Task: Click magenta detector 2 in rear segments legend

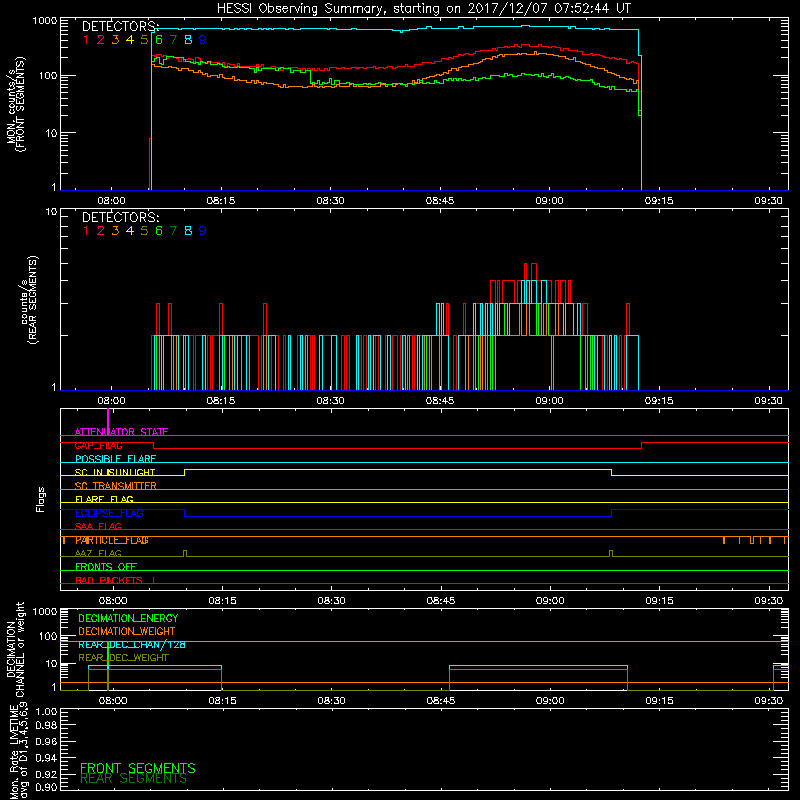Action: [x=101, y=231]
